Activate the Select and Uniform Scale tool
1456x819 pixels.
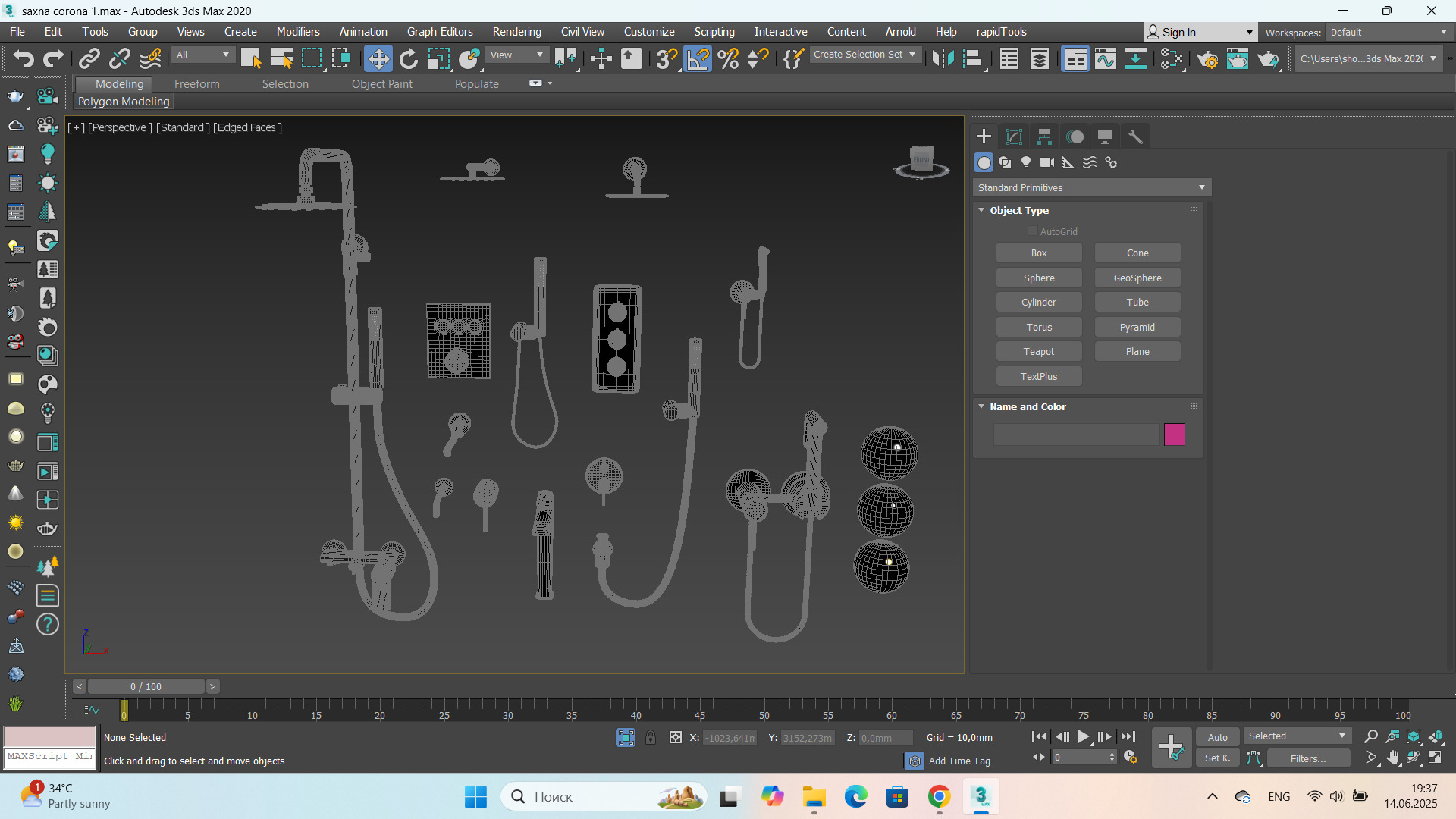click(x=439, y=58)
